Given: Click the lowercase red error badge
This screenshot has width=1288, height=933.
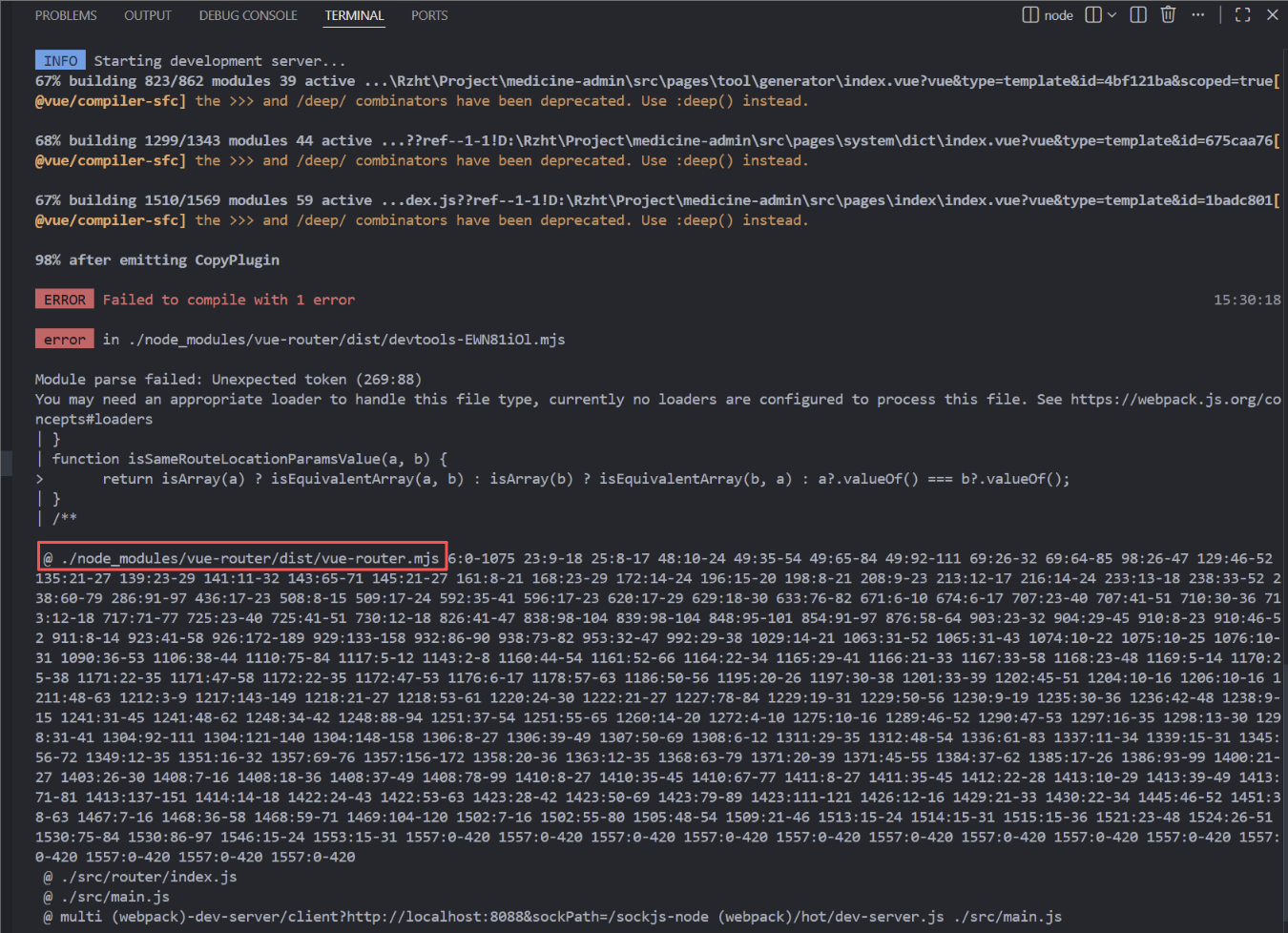Looking at the screenshot, I should coord(64,340).
